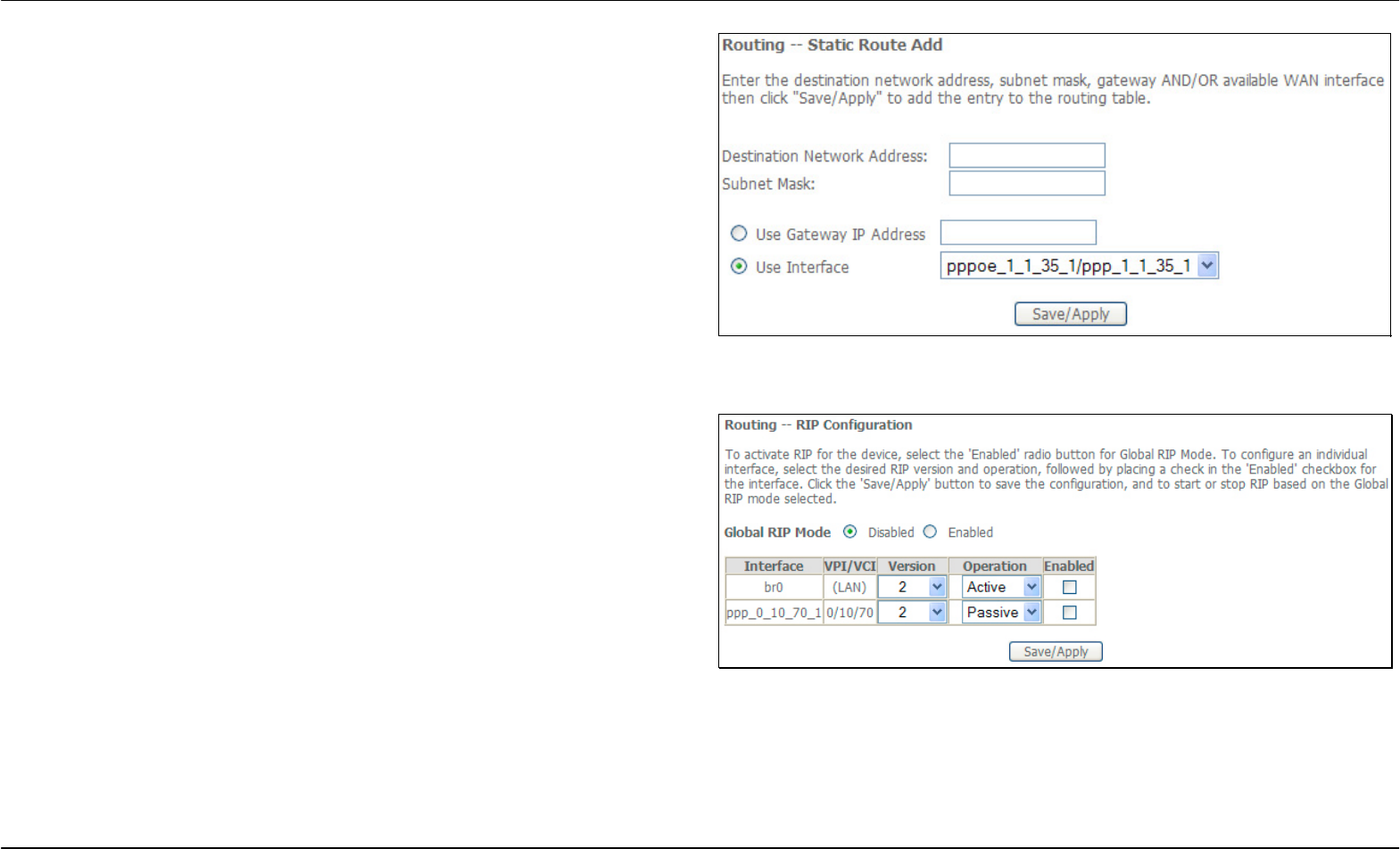Click the (LAN) VPI/VCI cell
This screenshot has height=849, width=1400.
[849, 587]
